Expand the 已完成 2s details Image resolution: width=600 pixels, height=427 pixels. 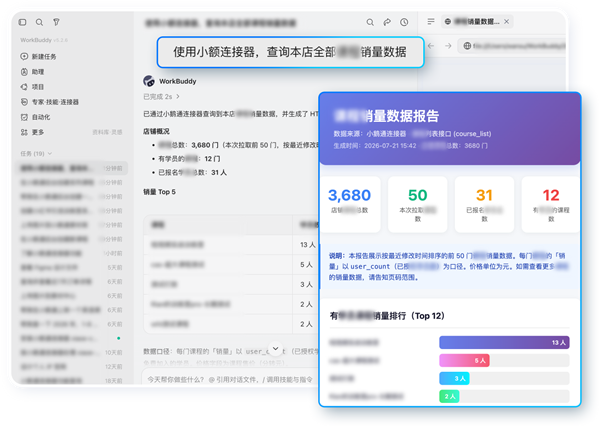click(x=161, y=97)
